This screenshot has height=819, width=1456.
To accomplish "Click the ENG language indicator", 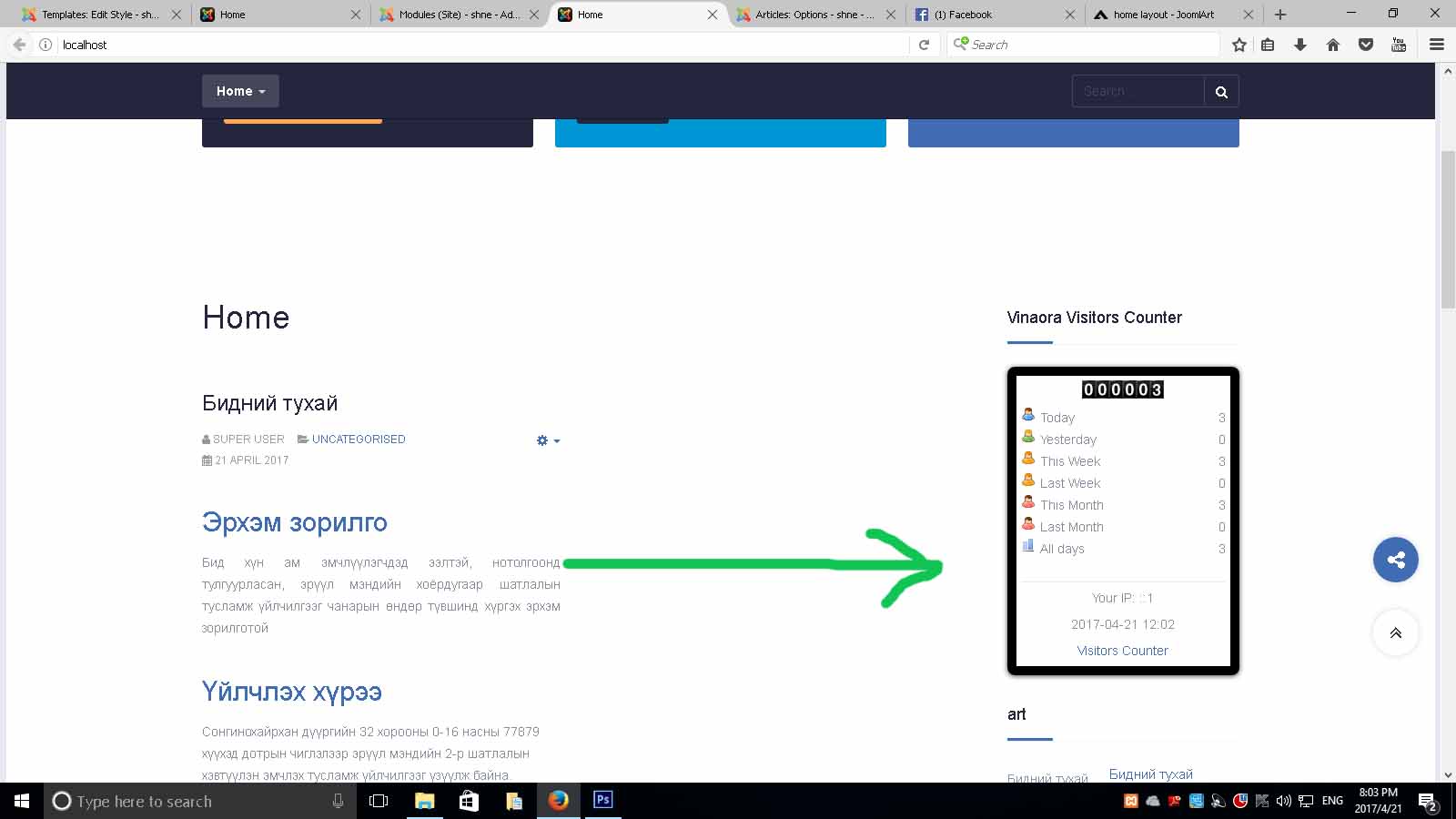I will click(1332, 801).
